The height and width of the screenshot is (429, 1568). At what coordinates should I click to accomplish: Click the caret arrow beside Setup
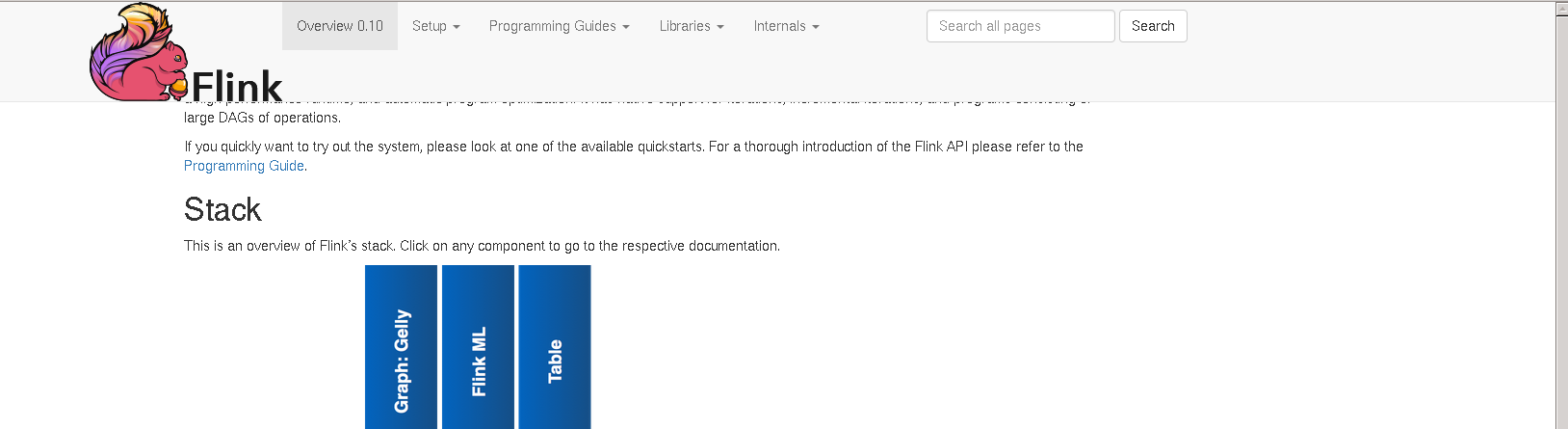[457, 27]
